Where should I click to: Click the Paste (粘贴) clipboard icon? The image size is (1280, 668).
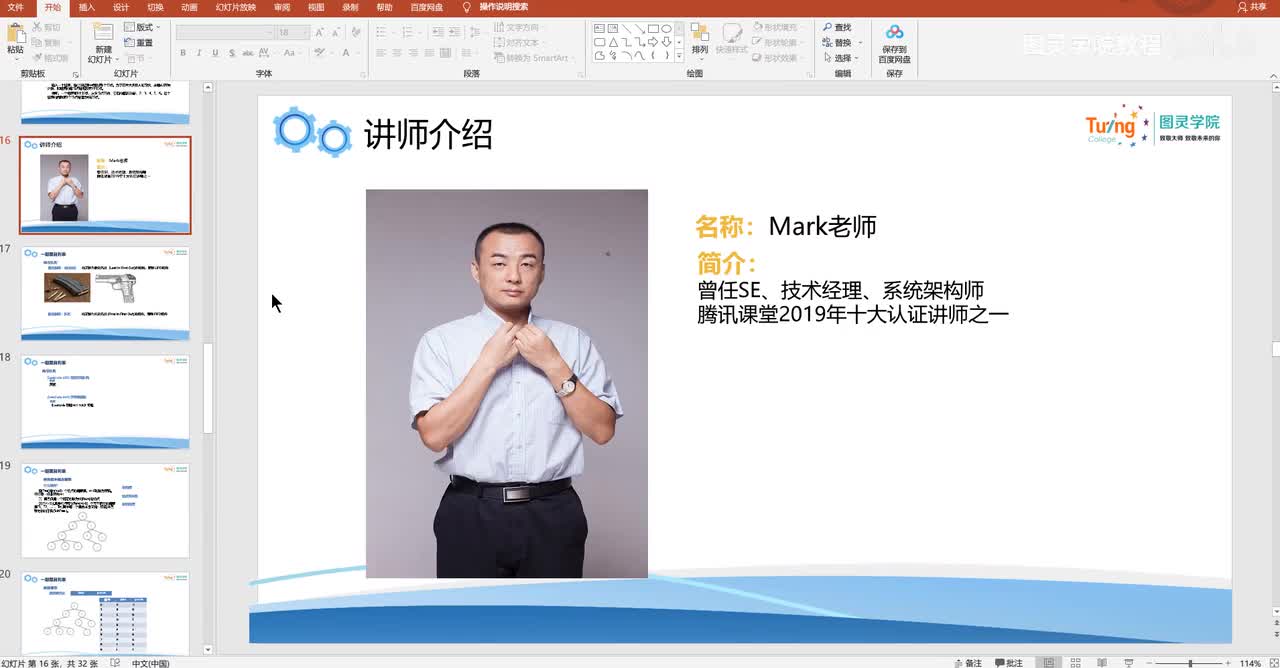point(15,33)
